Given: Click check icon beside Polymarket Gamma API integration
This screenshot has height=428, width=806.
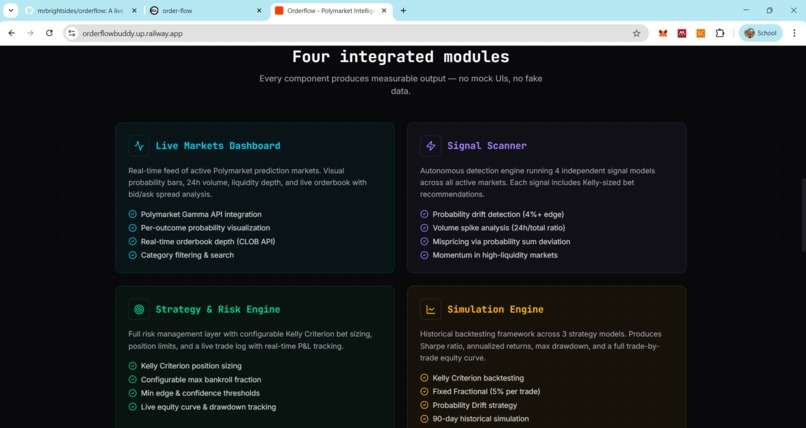Looking at the screenshot, I should pos(133,214).
